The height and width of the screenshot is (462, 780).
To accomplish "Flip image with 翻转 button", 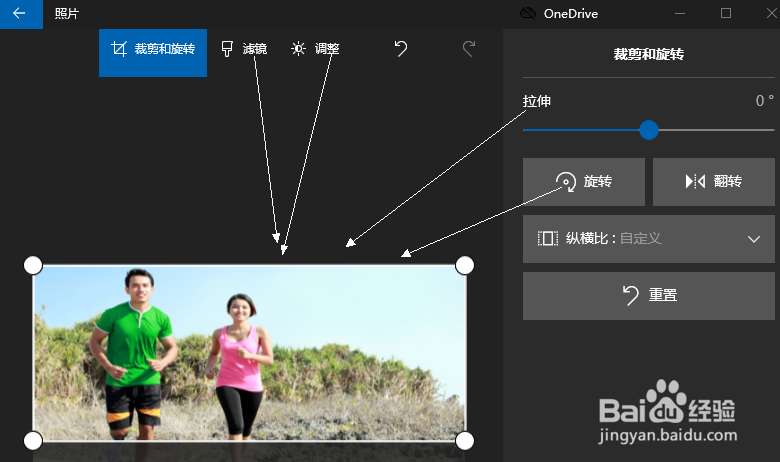I will pyautogui.click(x=714, y=182).
